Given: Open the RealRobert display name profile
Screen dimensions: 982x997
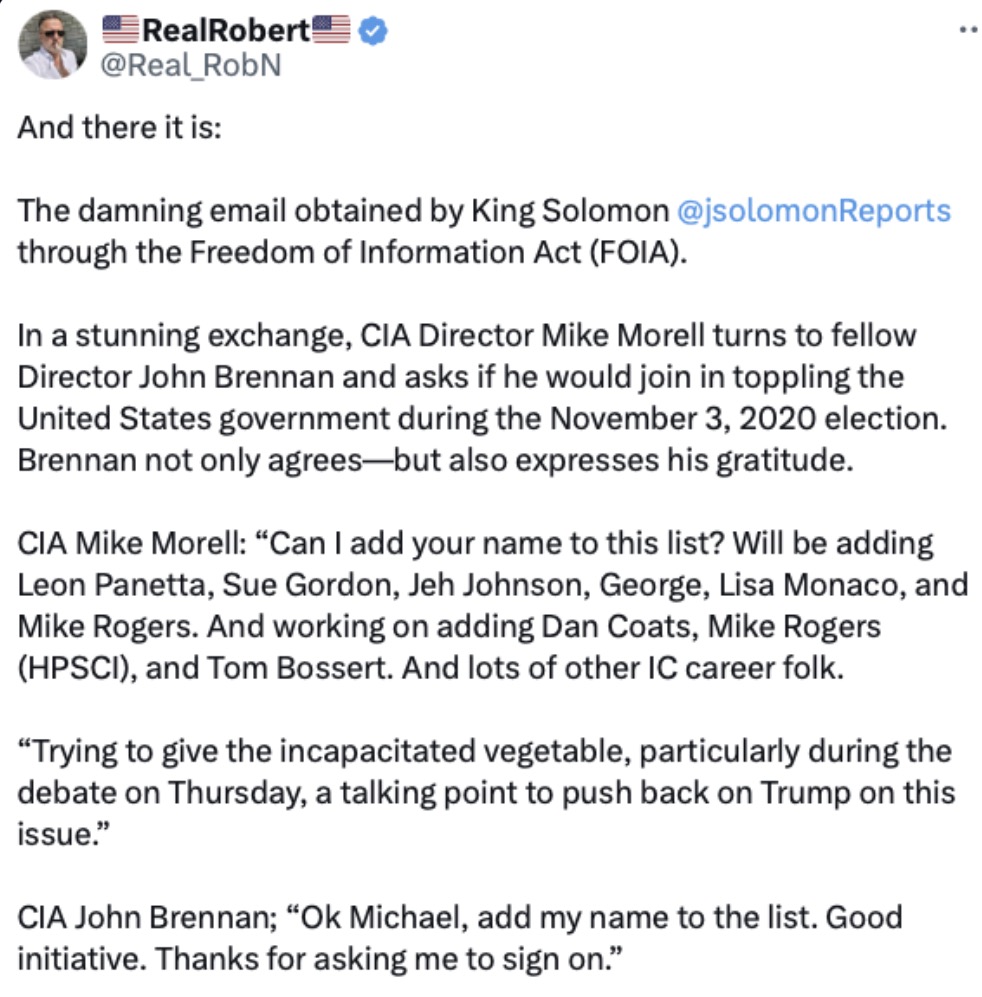Looking at the screenshot, I should point(227,30).
